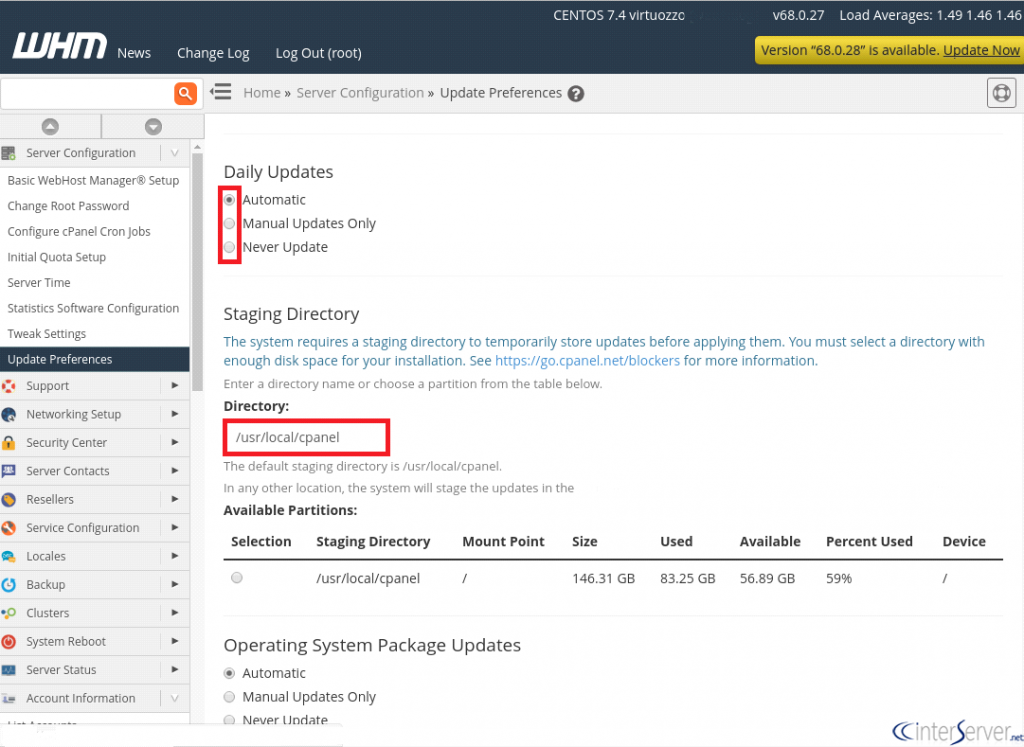Click the WHM logo
1024x747 pixels.
[59, 46]
